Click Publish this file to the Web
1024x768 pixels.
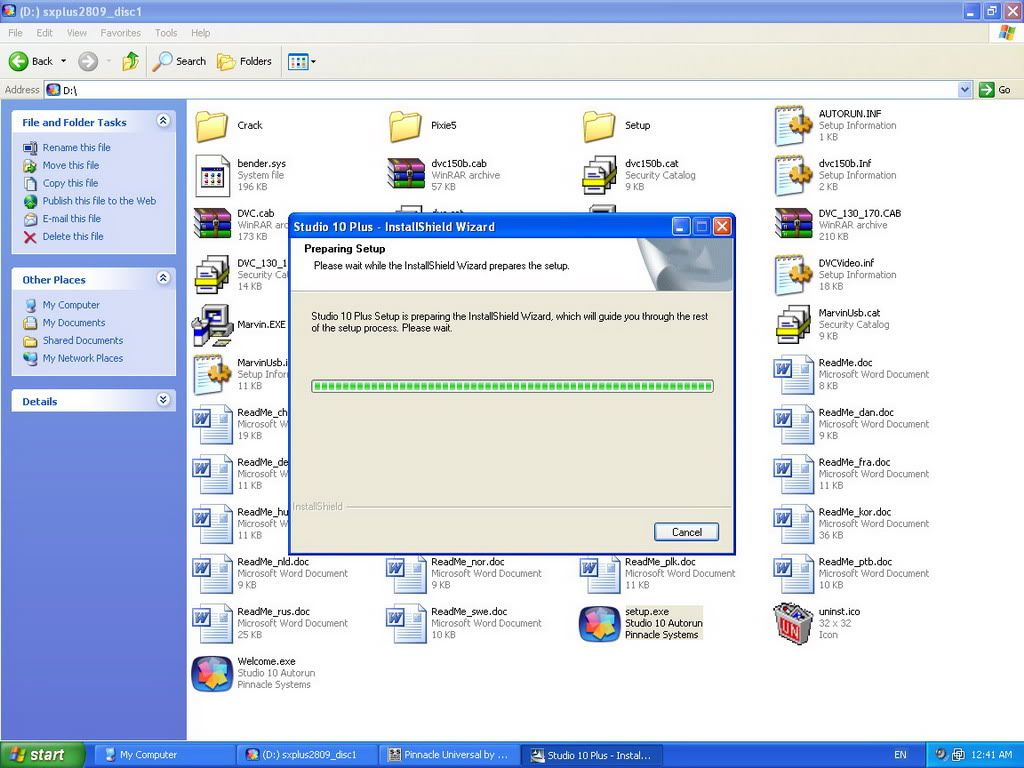99,201
